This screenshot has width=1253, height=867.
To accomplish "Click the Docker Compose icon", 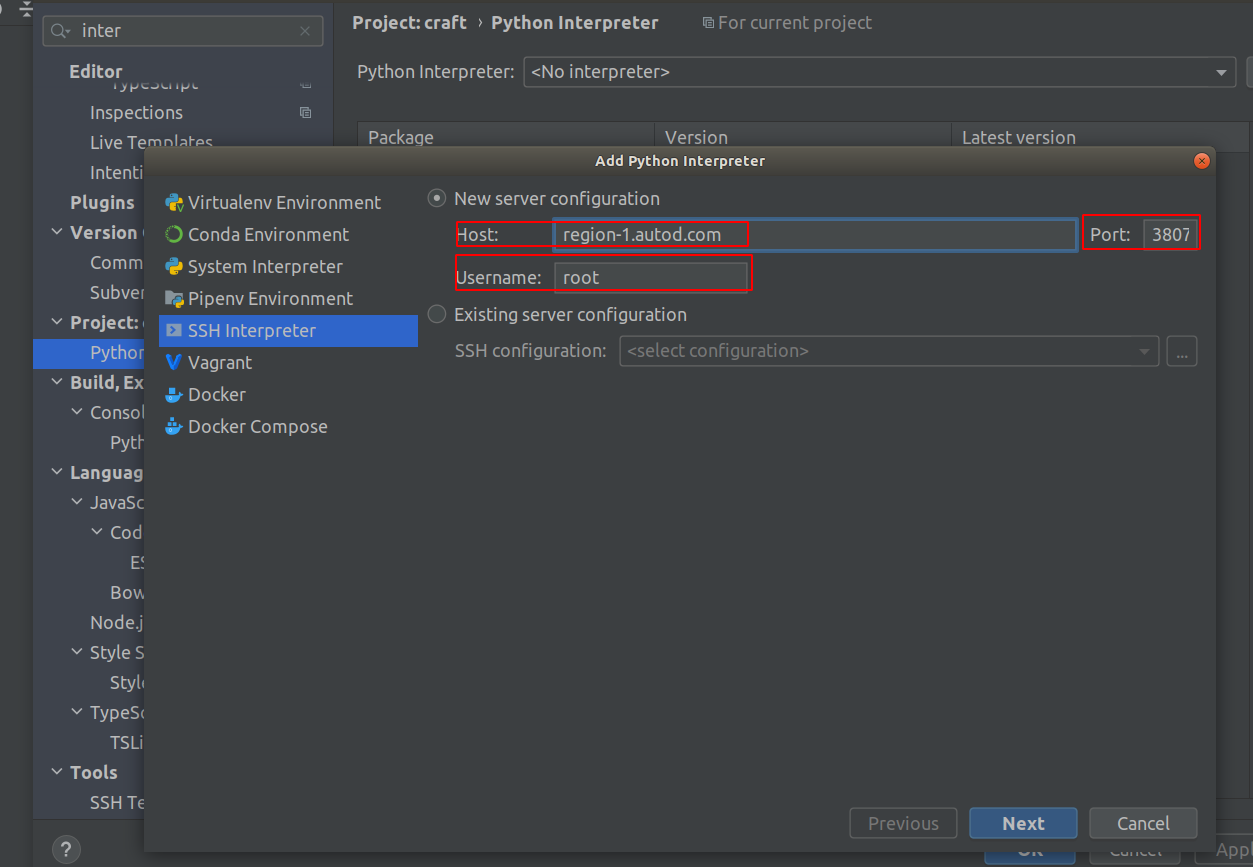I will click(174, 427).
